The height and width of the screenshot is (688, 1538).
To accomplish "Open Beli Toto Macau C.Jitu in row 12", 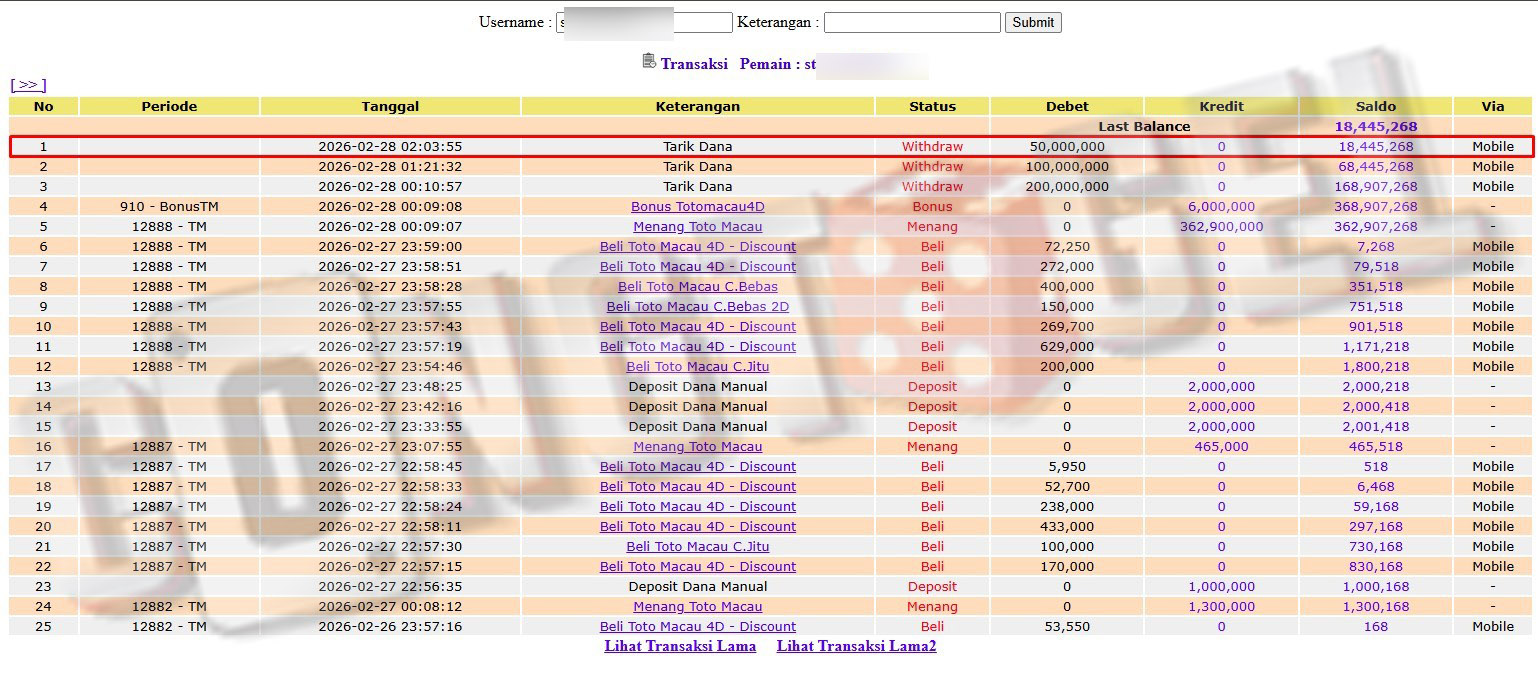I will coord(697,367).
